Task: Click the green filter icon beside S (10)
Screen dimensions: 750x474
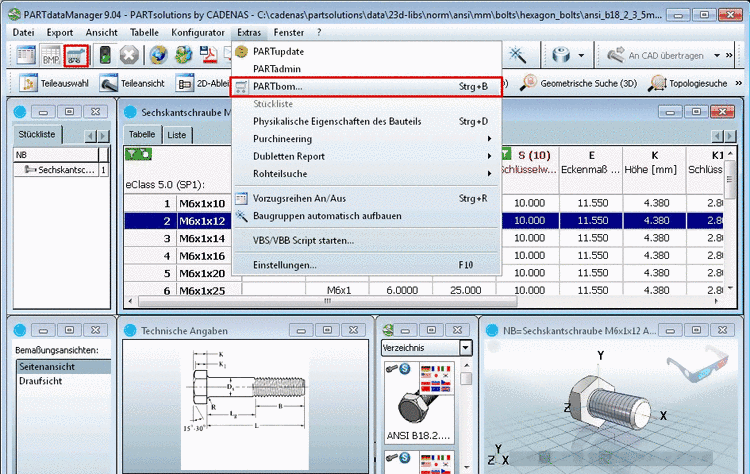Action: click(506, 154)
